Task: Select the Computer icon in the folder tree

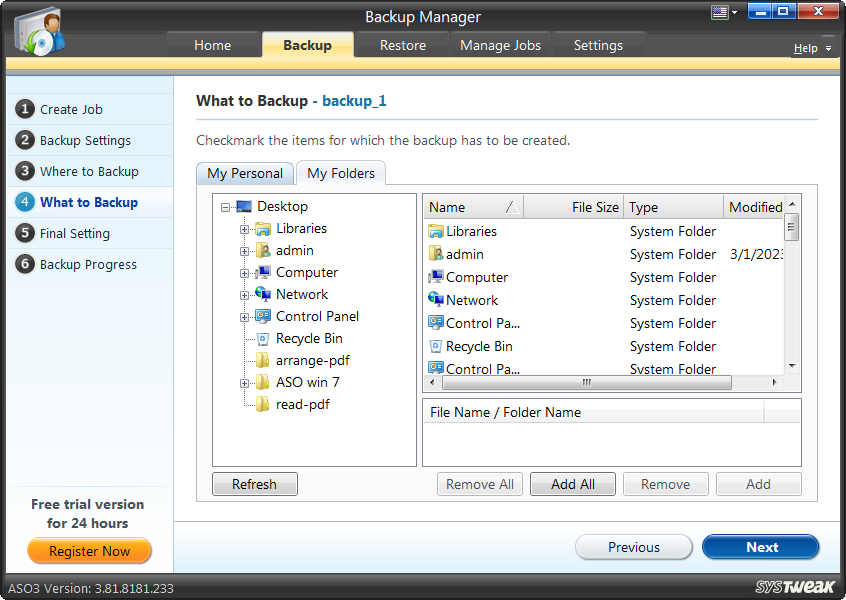Action: point(265,272)
